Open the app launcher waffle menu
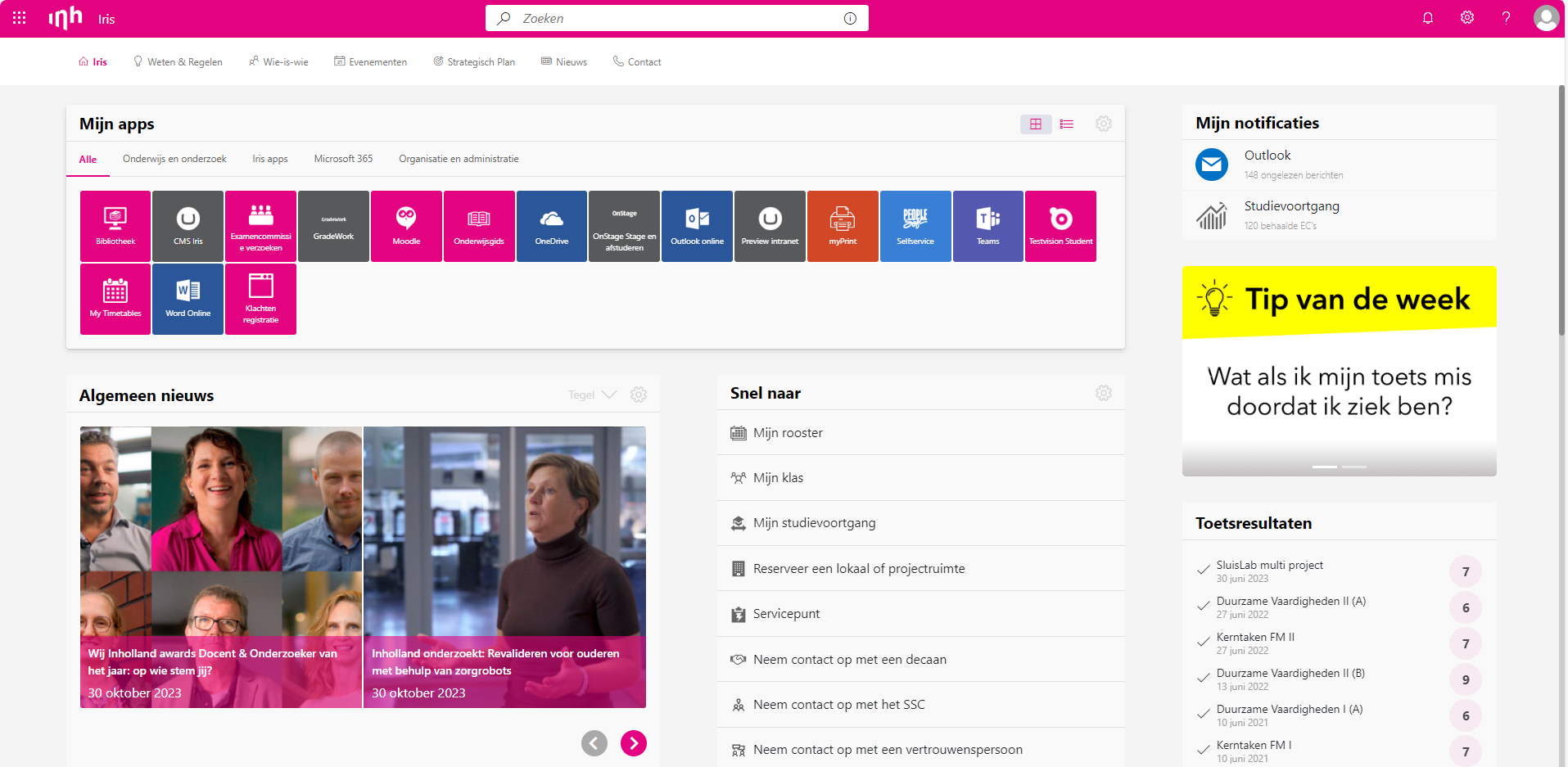This screenshot has height=767, width=1568. tap(19, 18)
